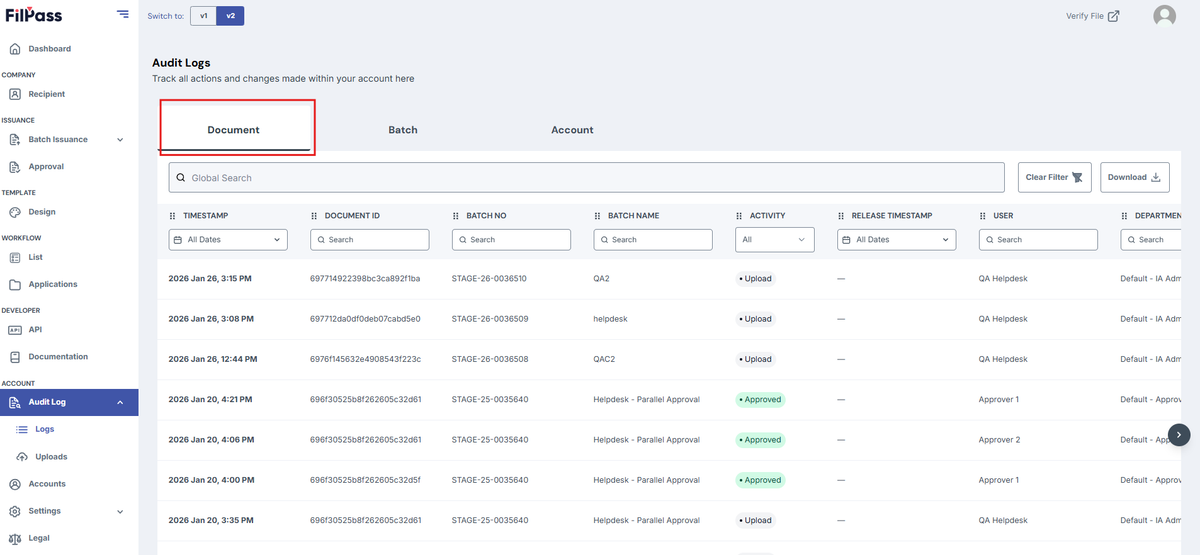Open the Activity All filter dropdown
The height and width of the screenshot is (555, 1200).
775,240
